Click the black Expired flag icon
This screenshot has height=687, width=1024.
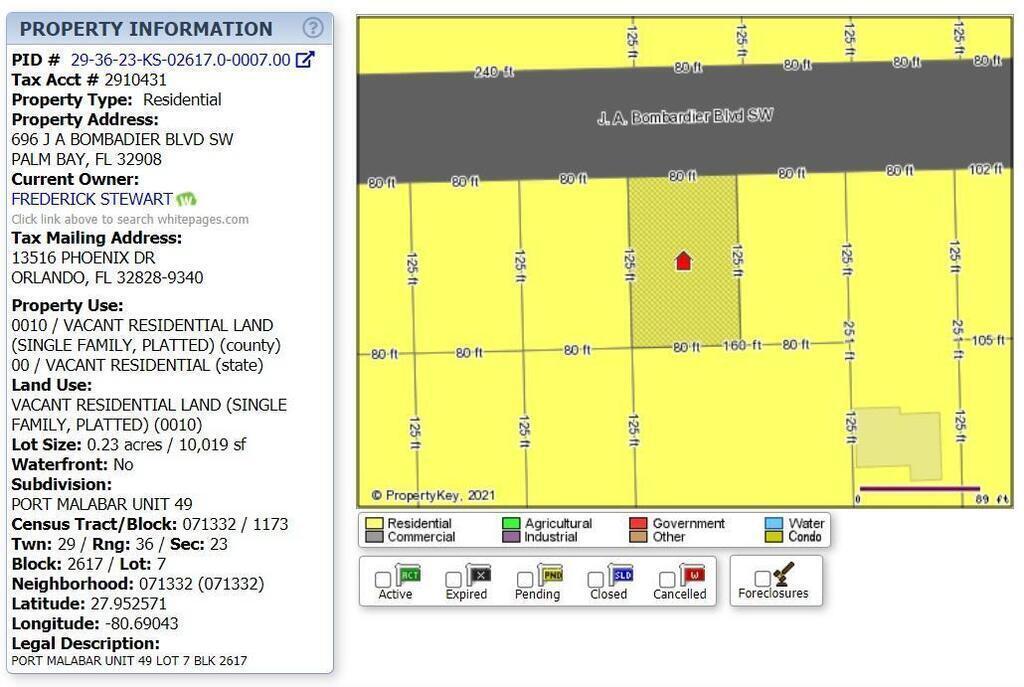(479, 574)
